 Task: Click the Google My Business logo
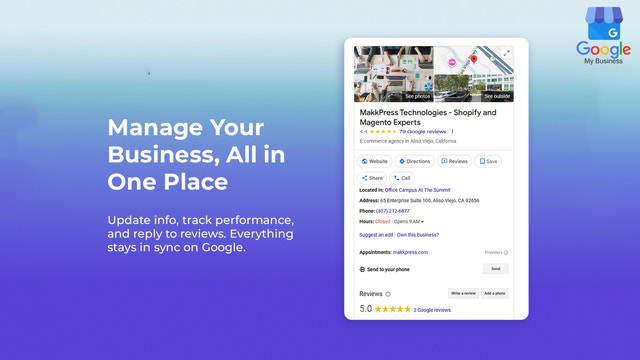click(x=604, y=36)
